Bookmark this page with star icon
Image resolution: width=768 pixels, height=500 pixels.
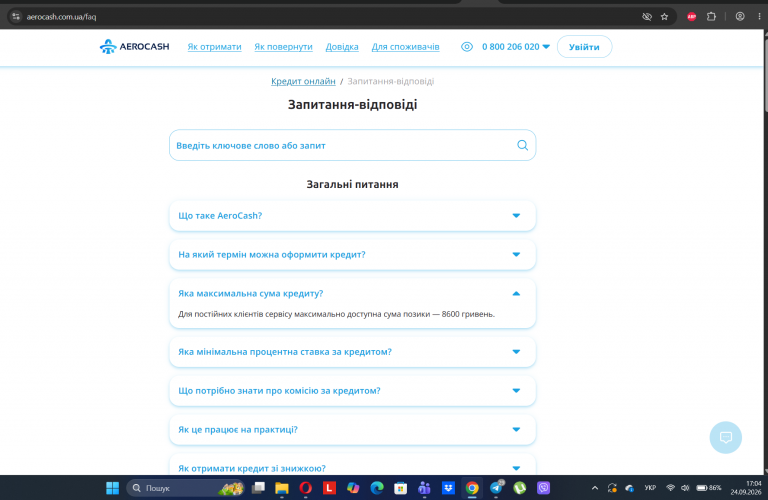pos(664,17)
